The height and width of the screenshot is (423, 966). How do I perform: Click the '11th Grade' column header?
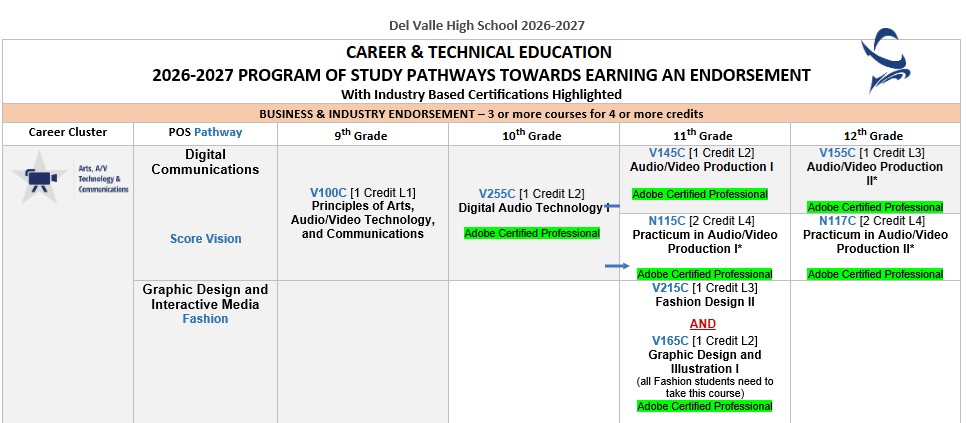click(703, 134)
